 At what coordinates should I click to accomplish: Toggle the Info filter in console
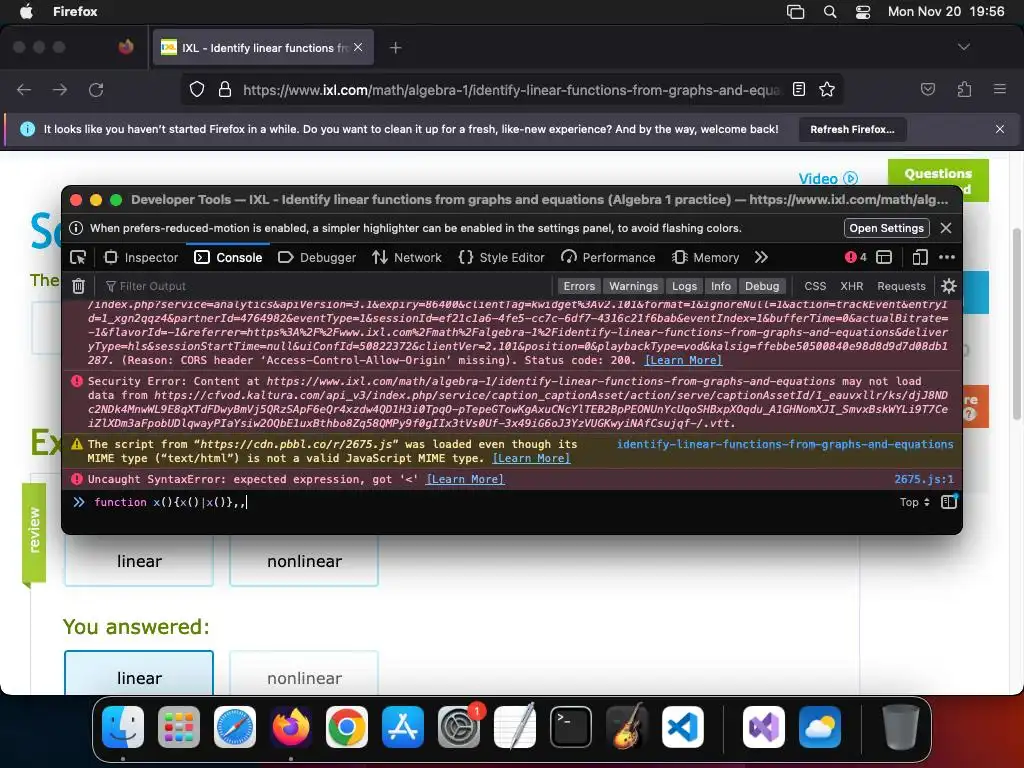tap(721, 286)
